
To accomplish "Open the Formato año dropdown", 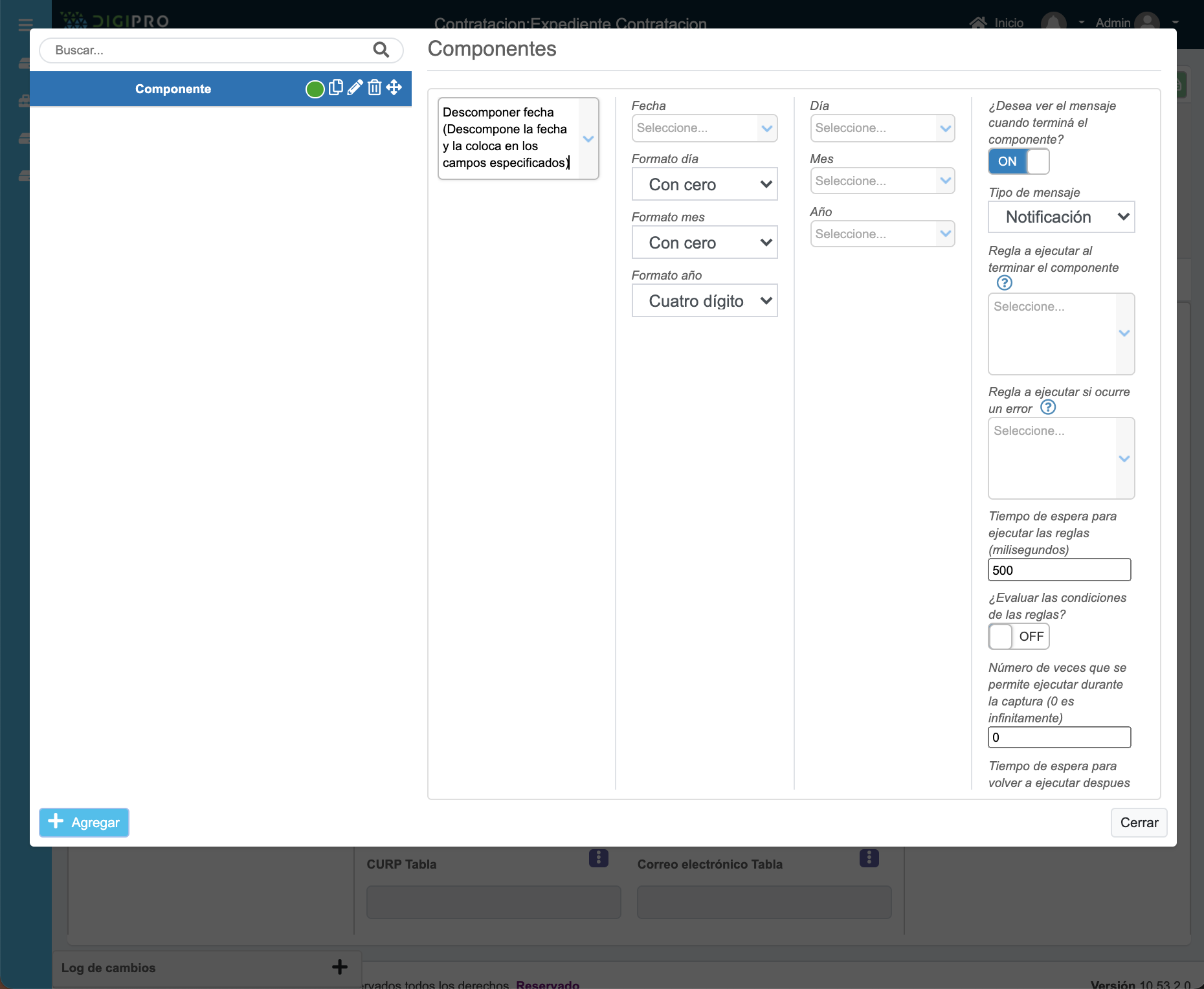I will 704,301.
